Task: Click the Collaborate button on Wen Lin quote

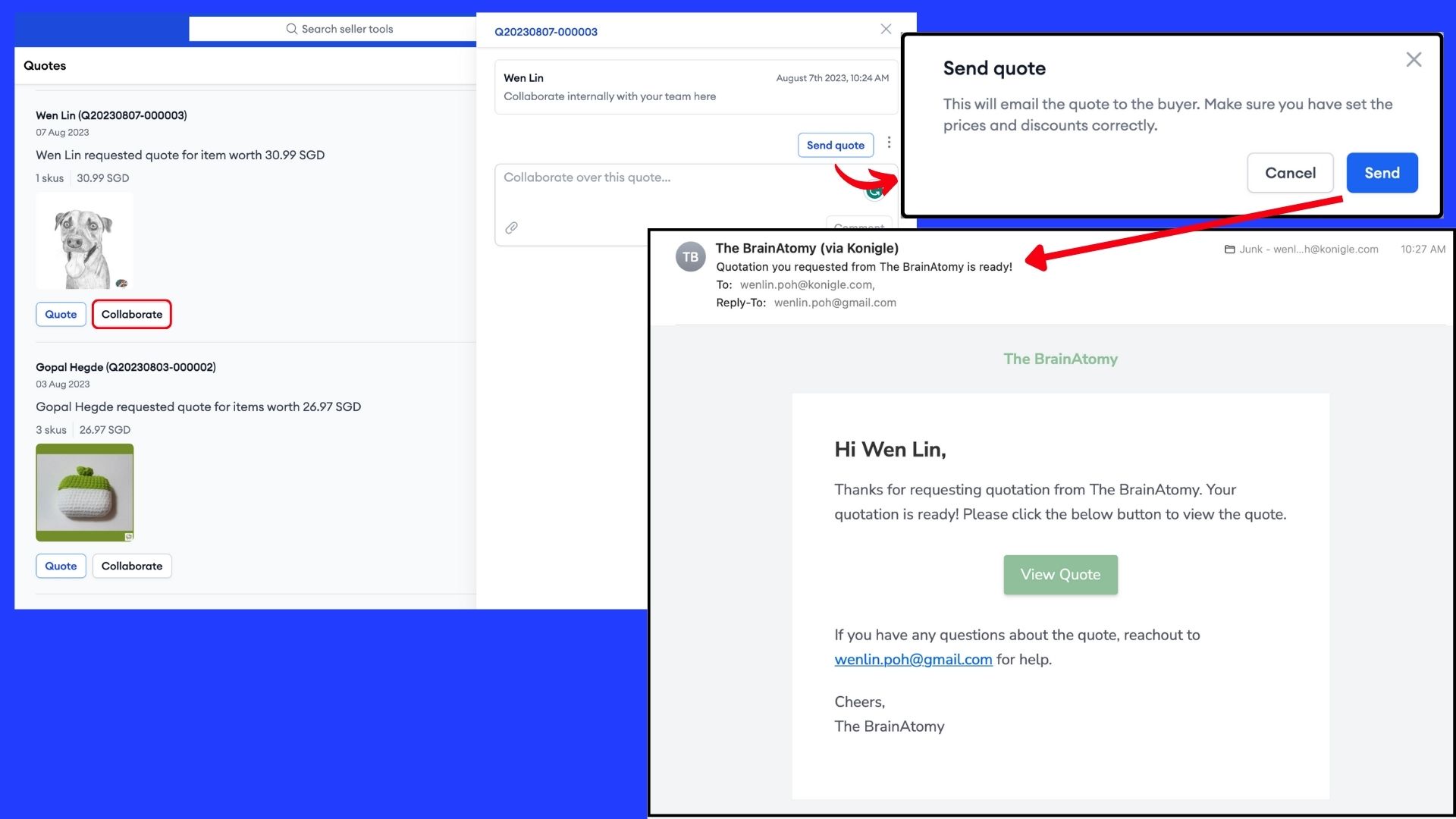Action: pos(131,314)
